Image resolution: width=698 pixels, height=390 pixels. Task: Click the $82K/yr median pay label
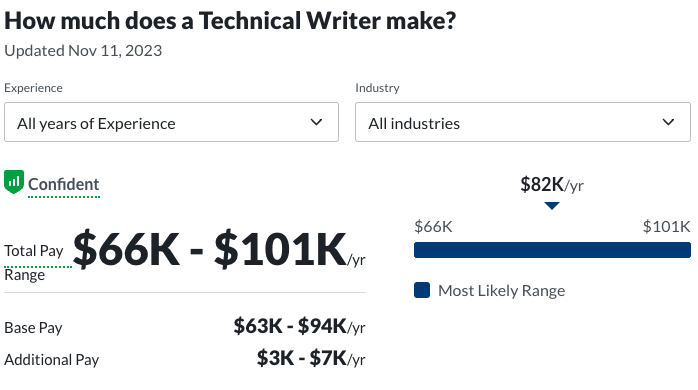552,184
